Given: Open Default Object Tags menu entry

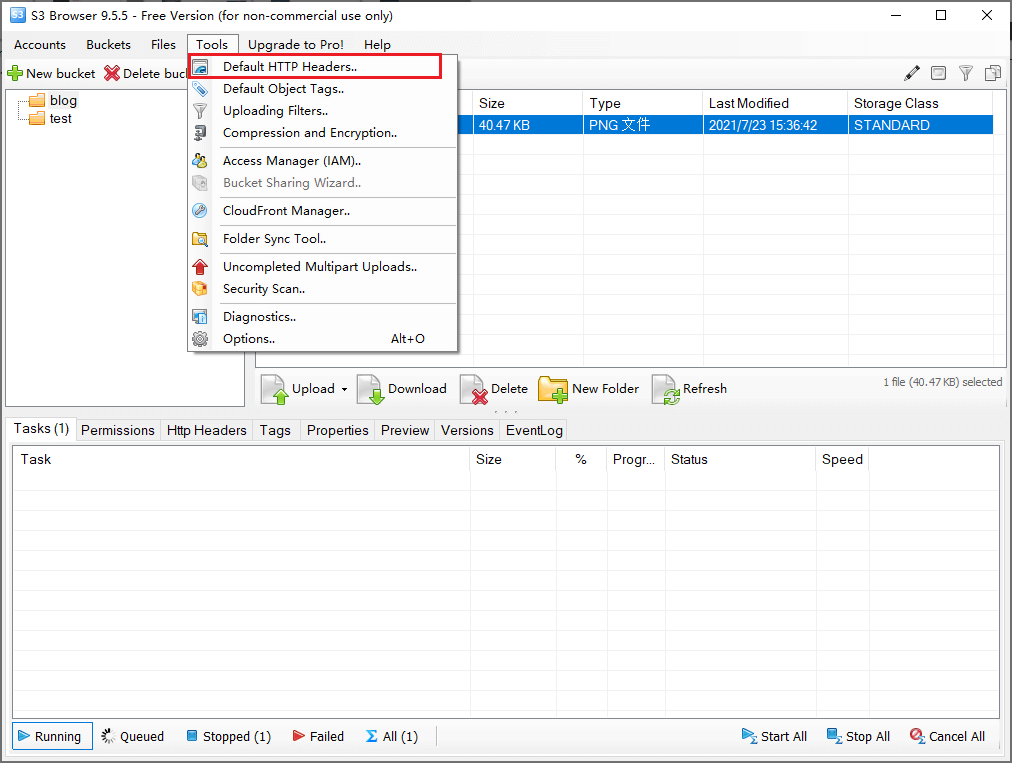Looking at the screenshot, I should tap(323, 88).
